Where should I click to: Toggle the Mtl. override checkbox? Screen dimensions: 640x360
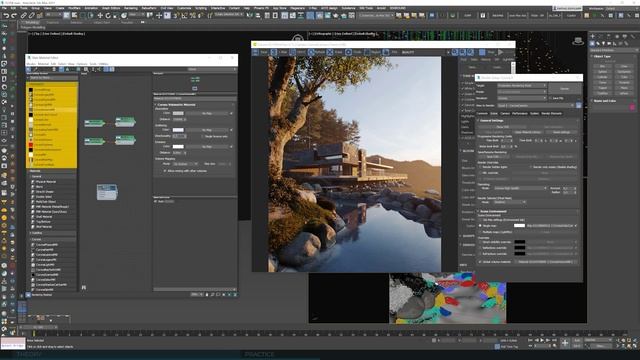pos(480,173)
